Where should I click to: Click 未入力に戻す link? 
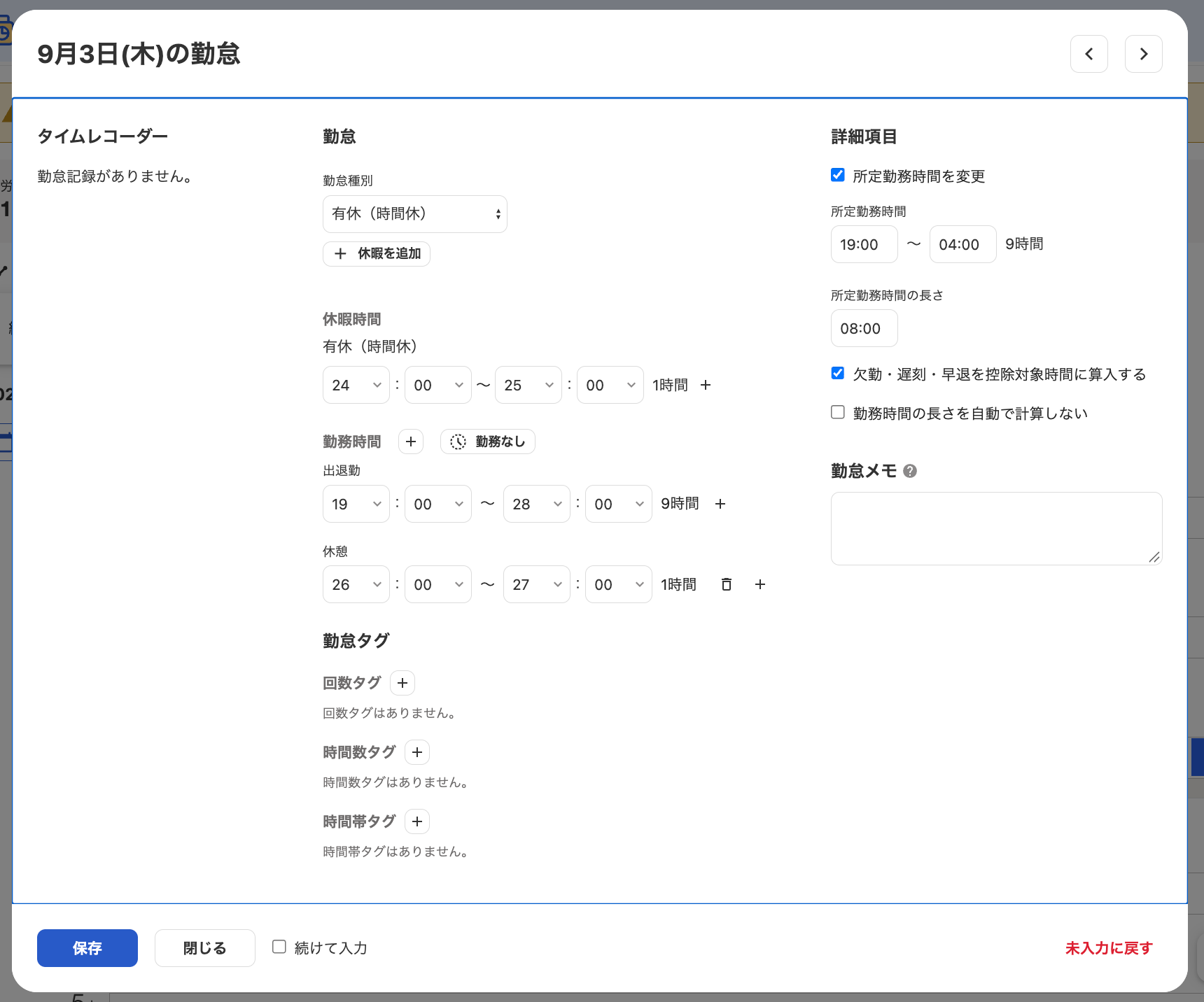pyautogui.click(x=1109, y=948)
